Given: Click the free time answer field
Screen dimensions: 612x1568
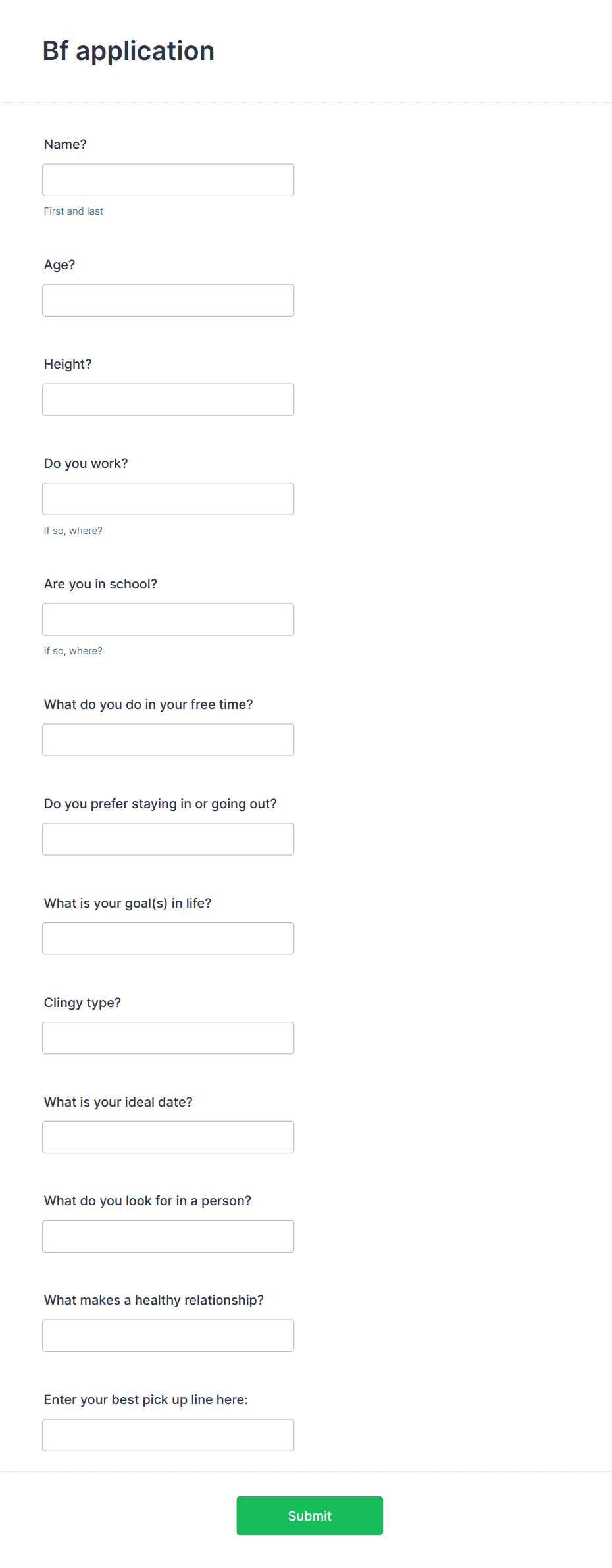Looking at the screenshot, I should [168, 740].
